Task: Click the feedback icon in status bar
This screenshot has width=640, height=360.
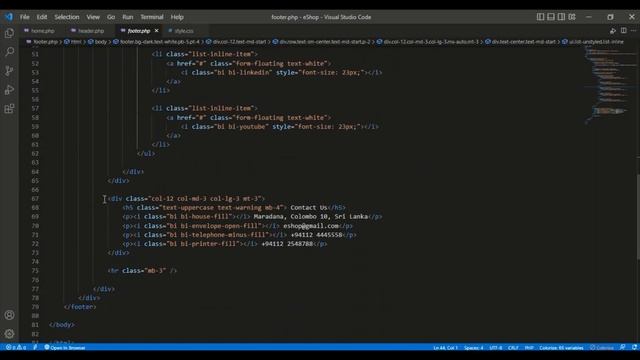Action: [622, 347]
